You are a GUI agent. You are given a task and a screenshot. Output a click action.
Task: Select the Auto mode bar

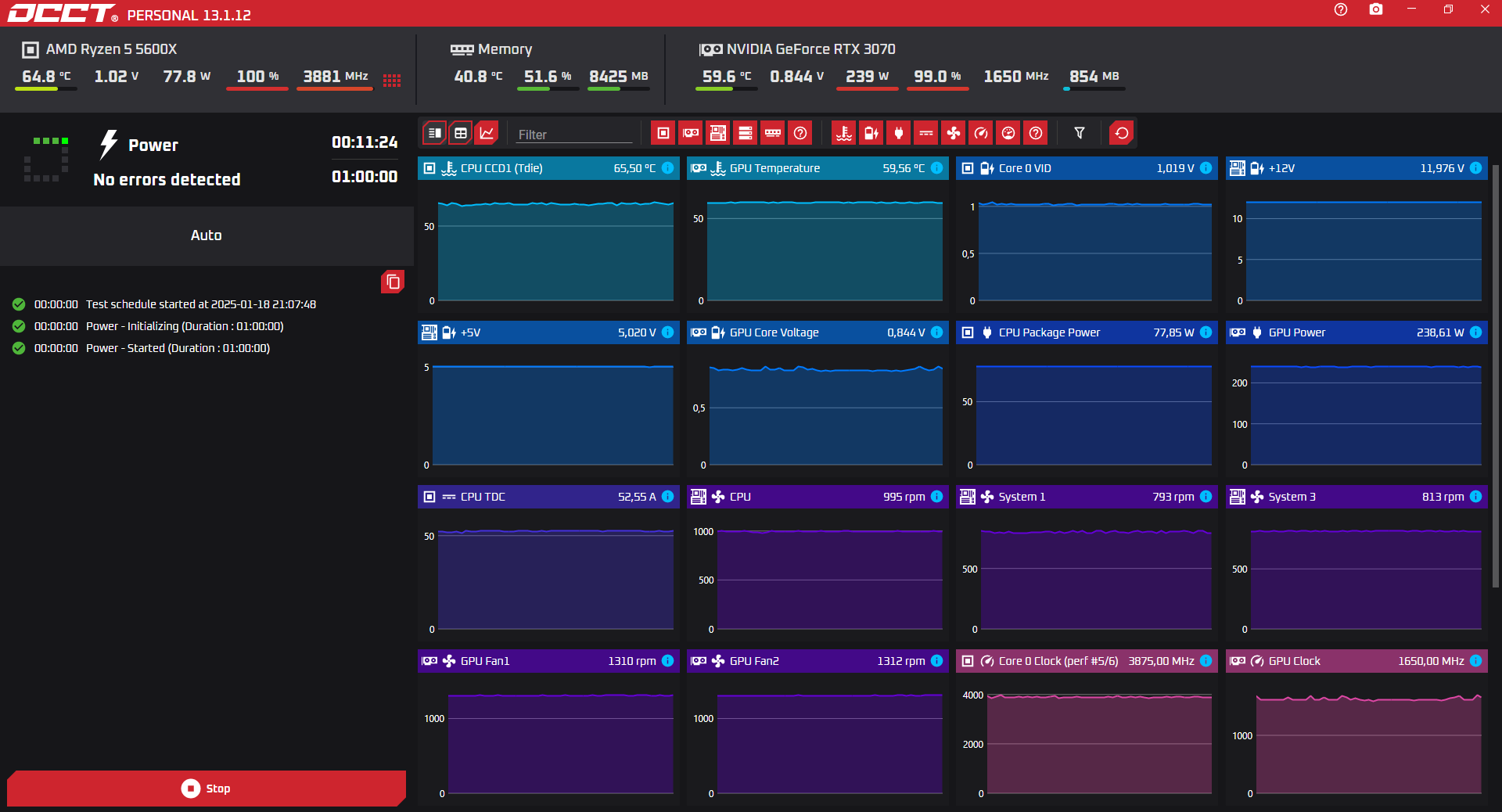[207, 235]
